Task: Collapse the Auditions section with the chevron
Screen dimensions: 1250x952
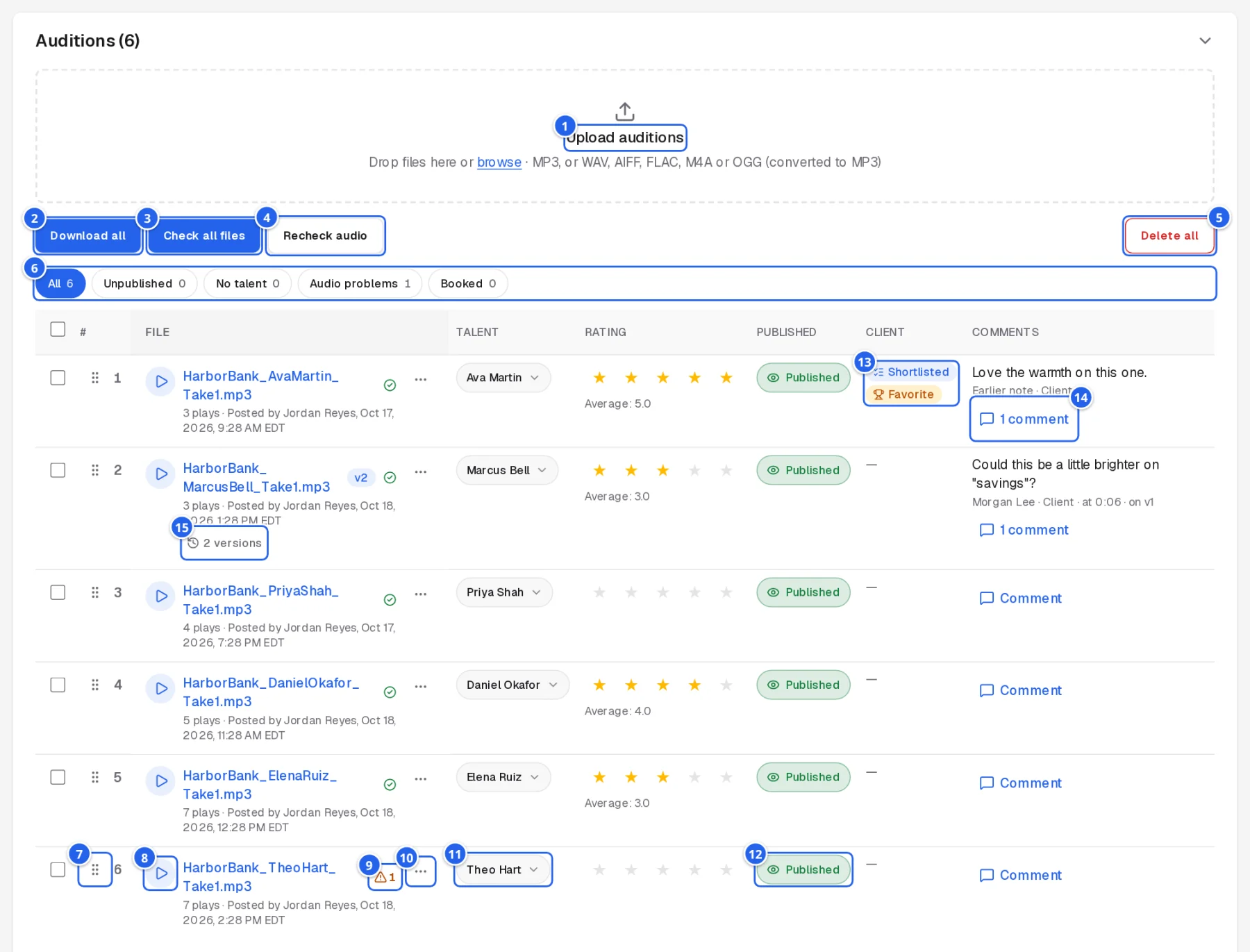Action: [1205, 41]
